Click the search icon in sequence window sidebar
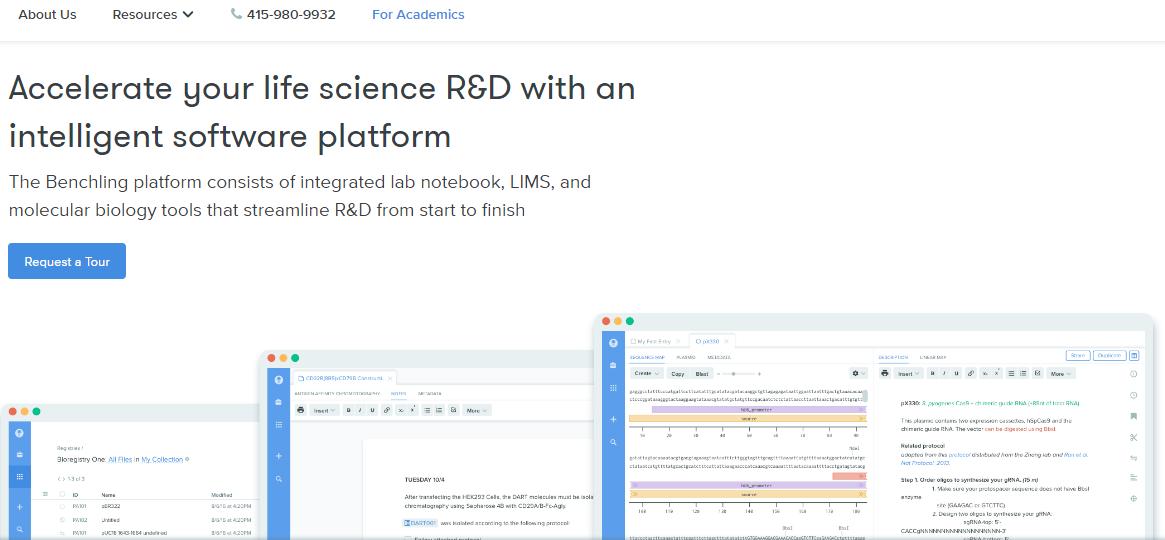This screenshot has width=1165, height=540. click(x=613, y=442)
